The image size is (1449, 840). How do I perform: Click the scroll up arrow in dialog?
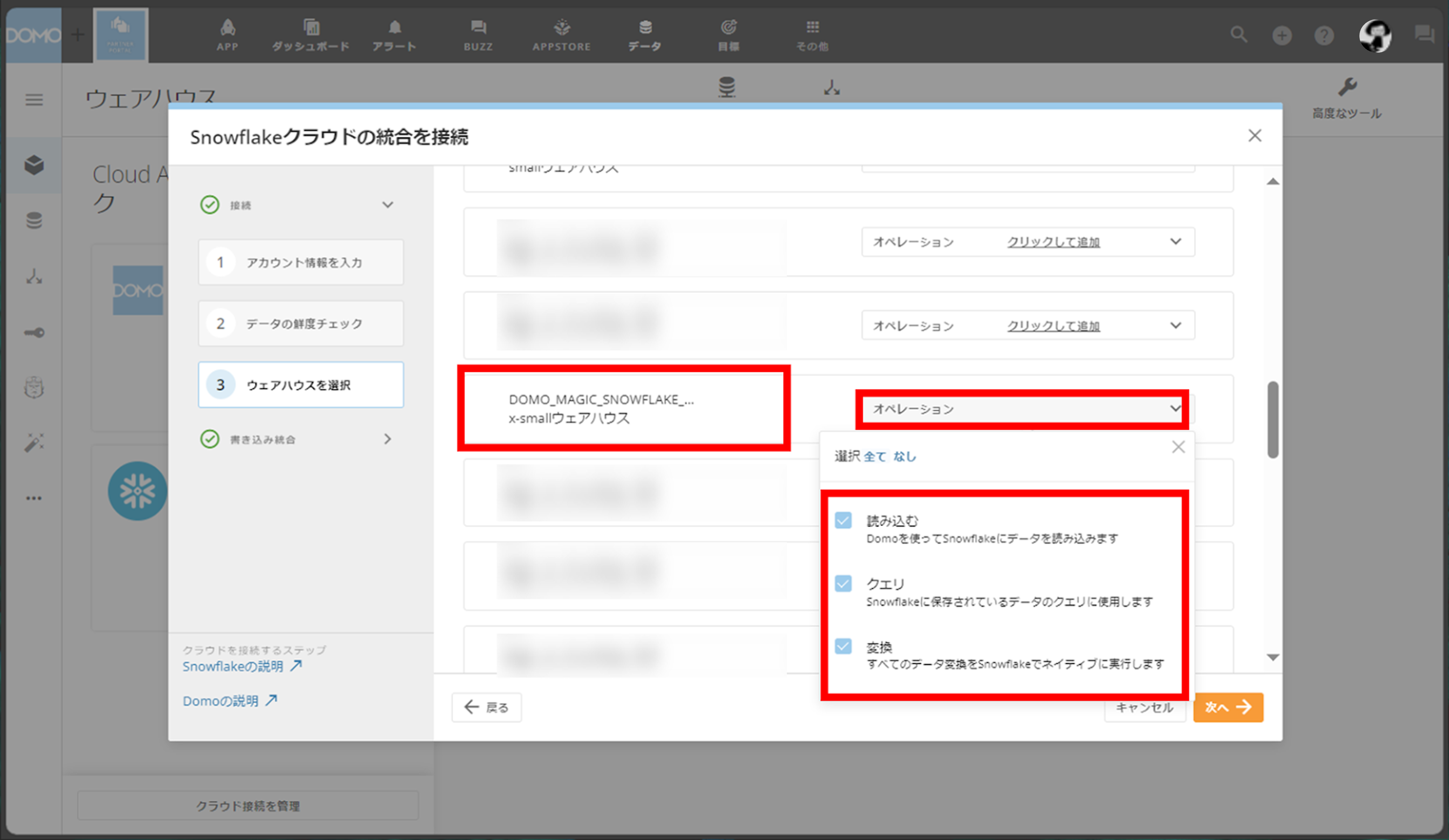tap(1273, 182)
